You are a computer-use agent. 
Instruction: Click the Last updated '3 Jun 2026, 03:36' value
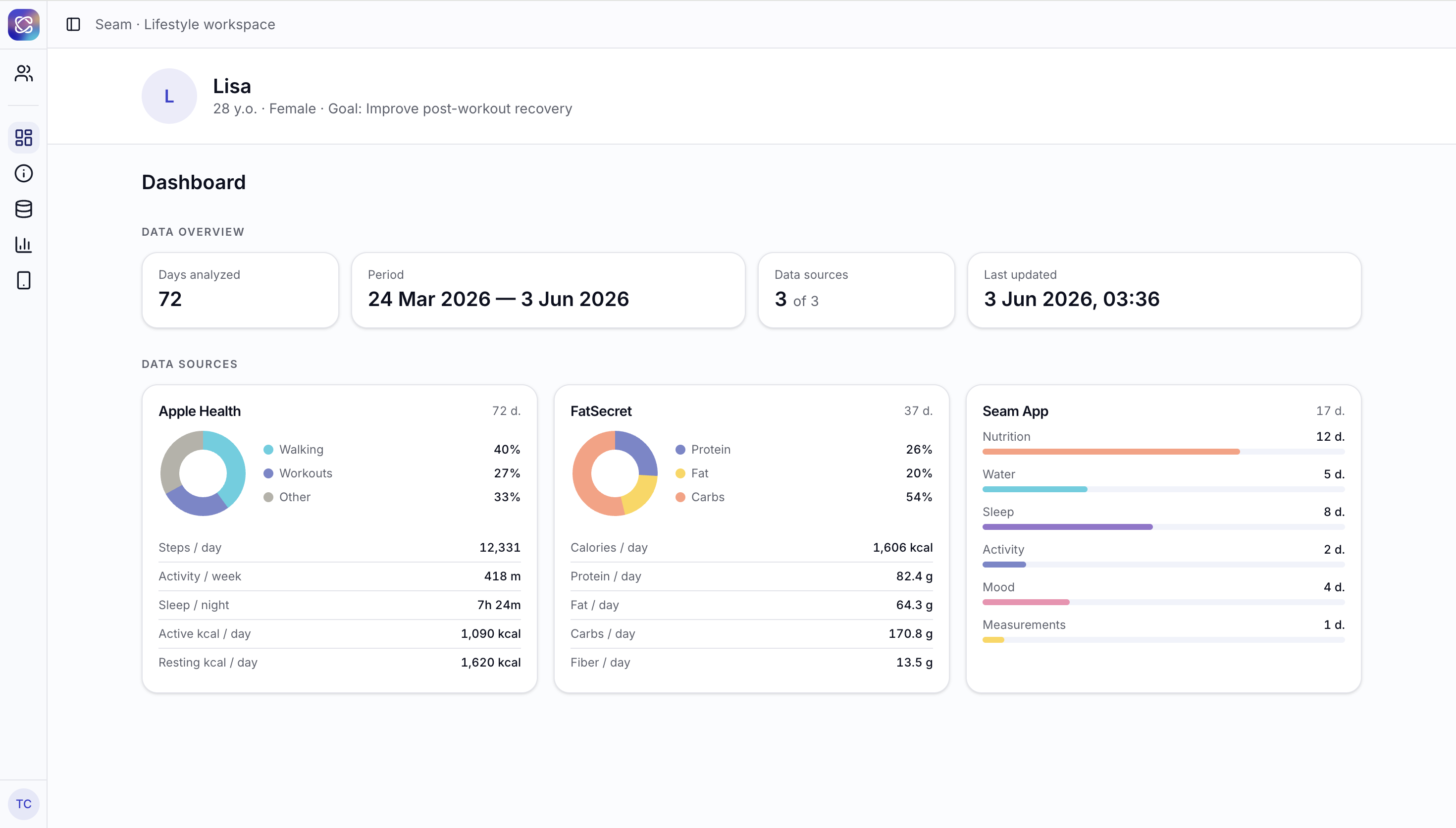[x=1072, y=299]
